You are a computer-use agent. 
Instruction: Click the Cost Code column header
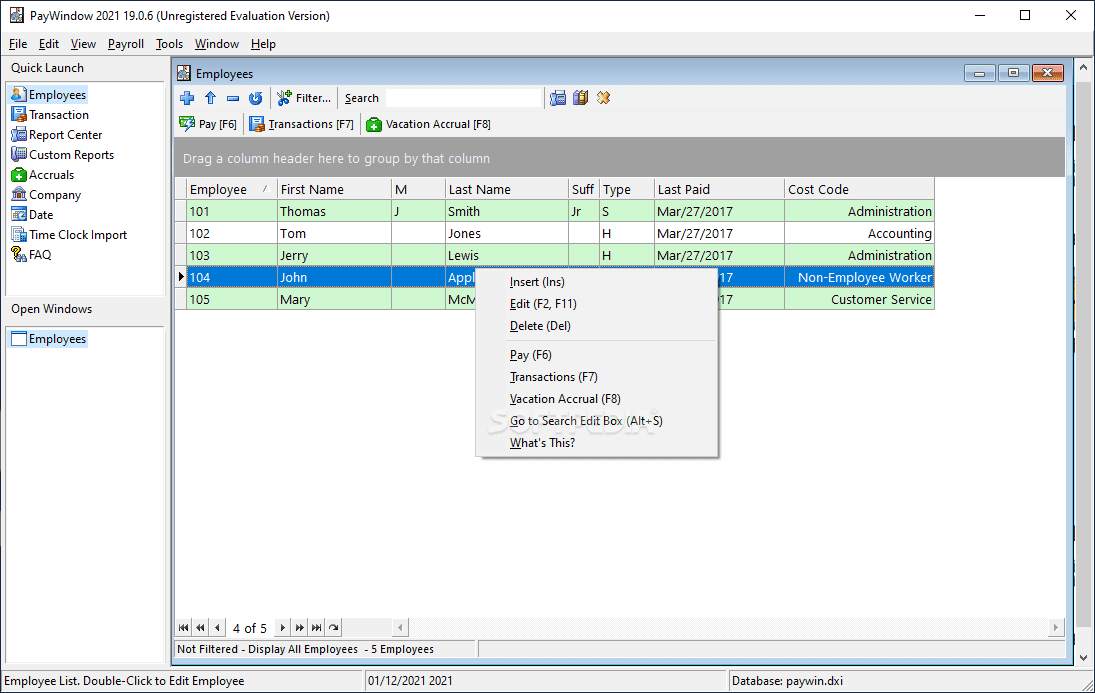(860, 189)
